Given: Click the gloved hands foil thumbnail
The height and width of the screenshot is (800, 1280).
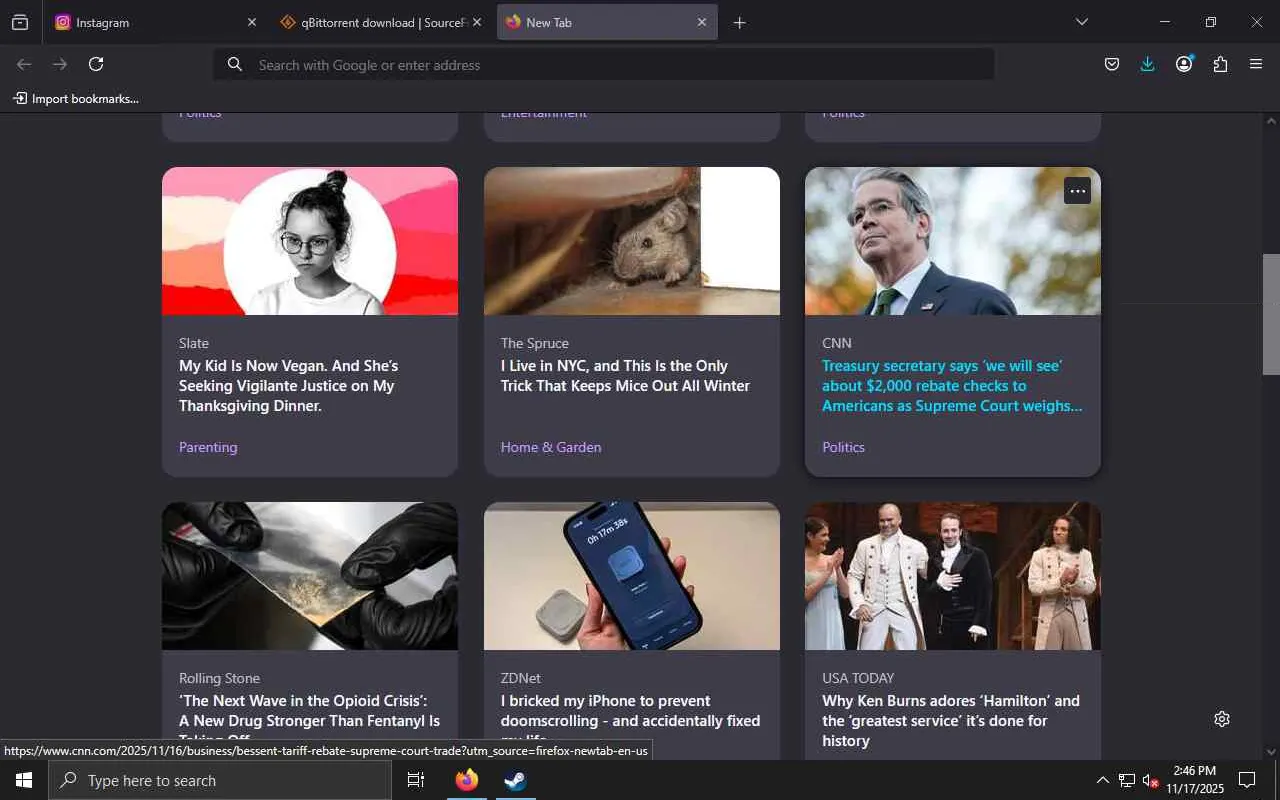Looking at the screenshot, I should click(310, 576).
